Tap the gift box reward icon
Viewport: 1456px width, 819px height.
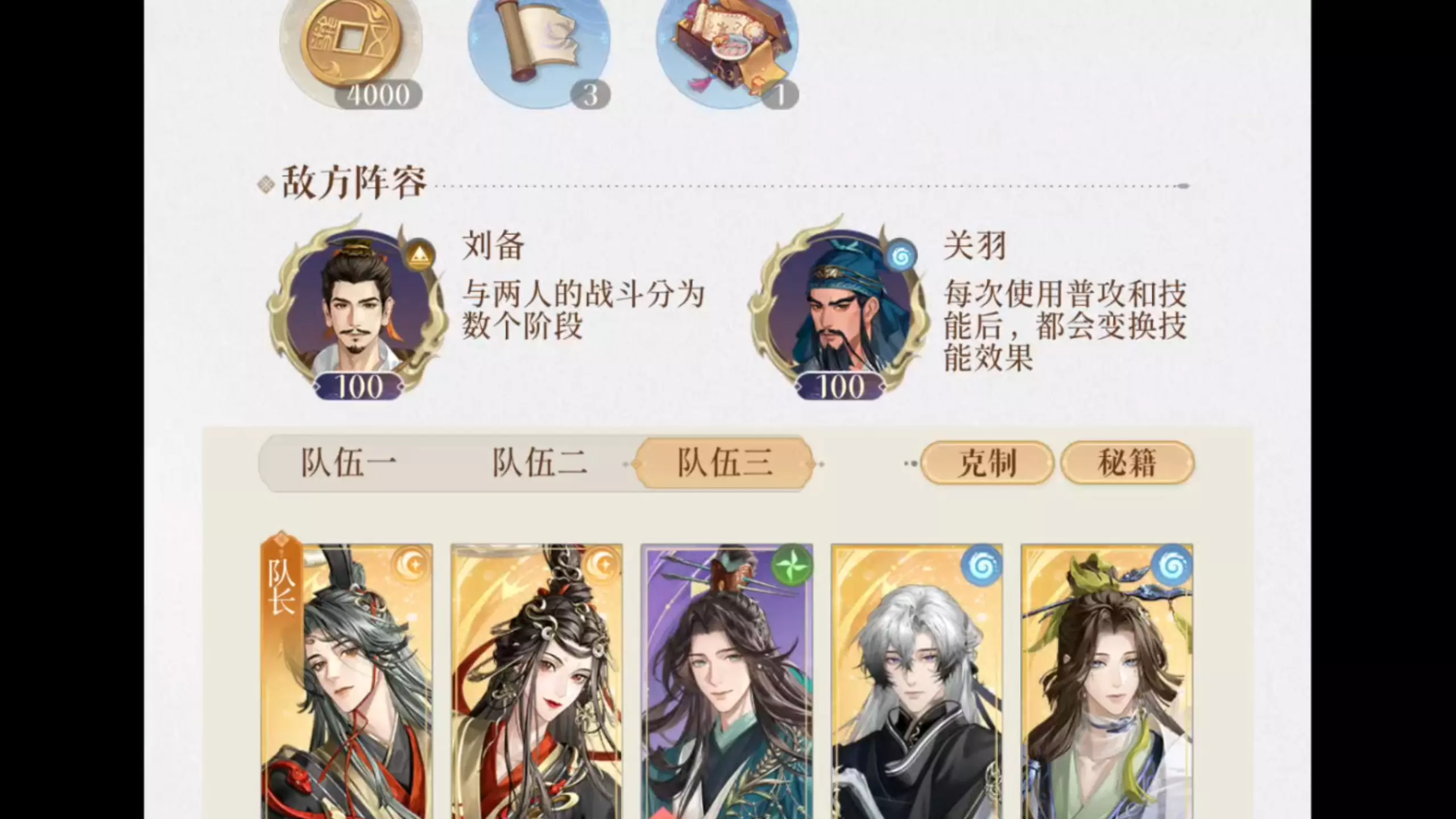pos(727,51)
